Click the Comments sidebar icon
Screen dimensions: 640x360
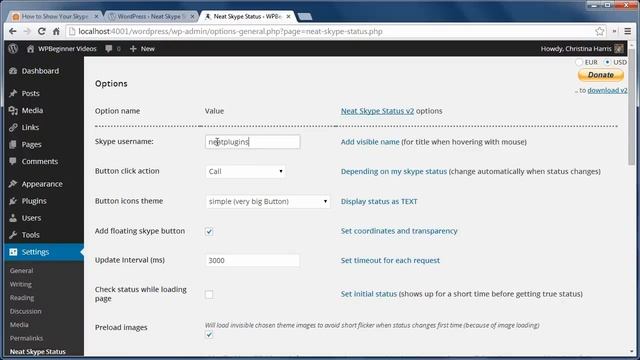(13, 161)
